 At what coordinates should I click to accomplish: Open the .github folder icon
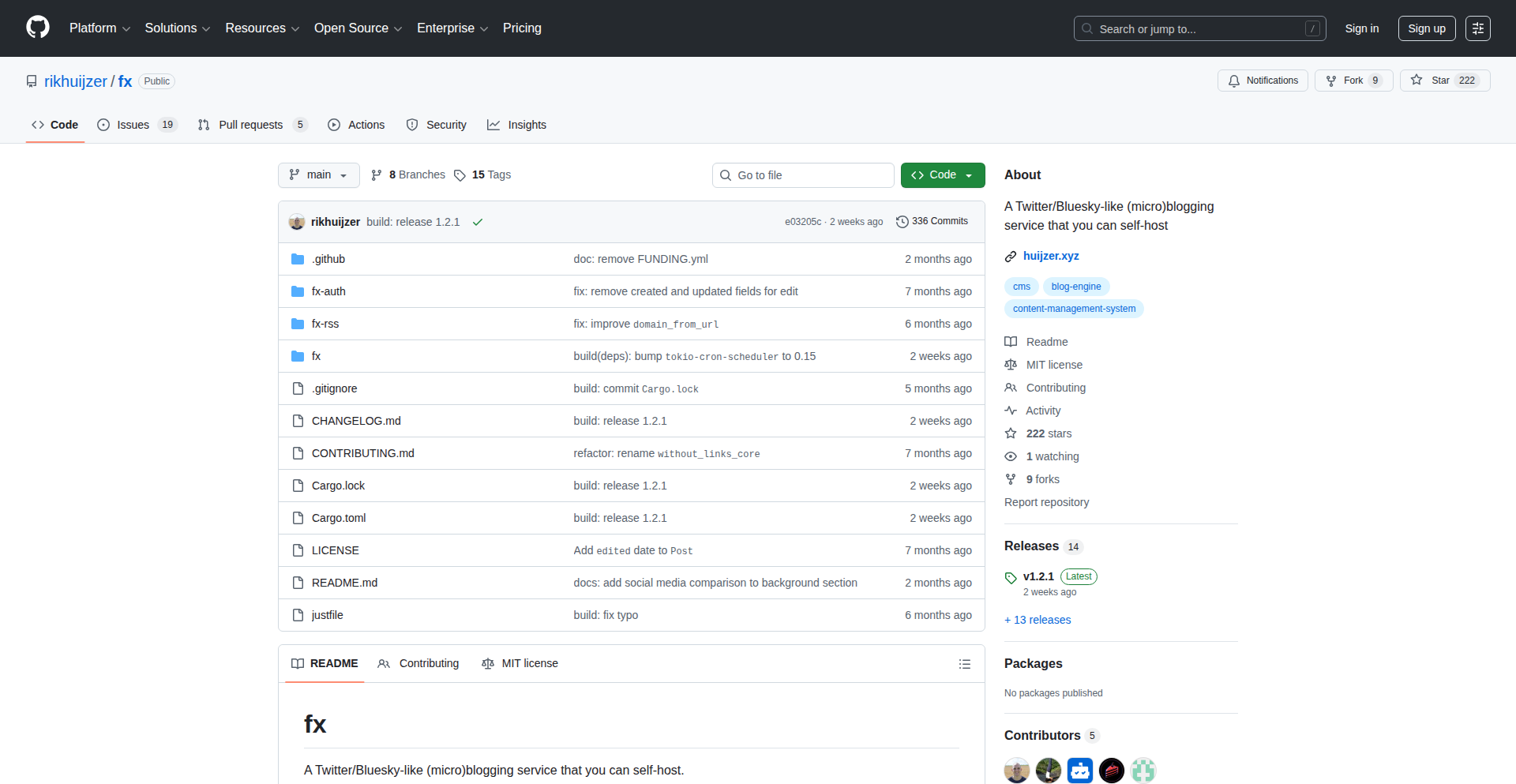click(x=298, y=258)
